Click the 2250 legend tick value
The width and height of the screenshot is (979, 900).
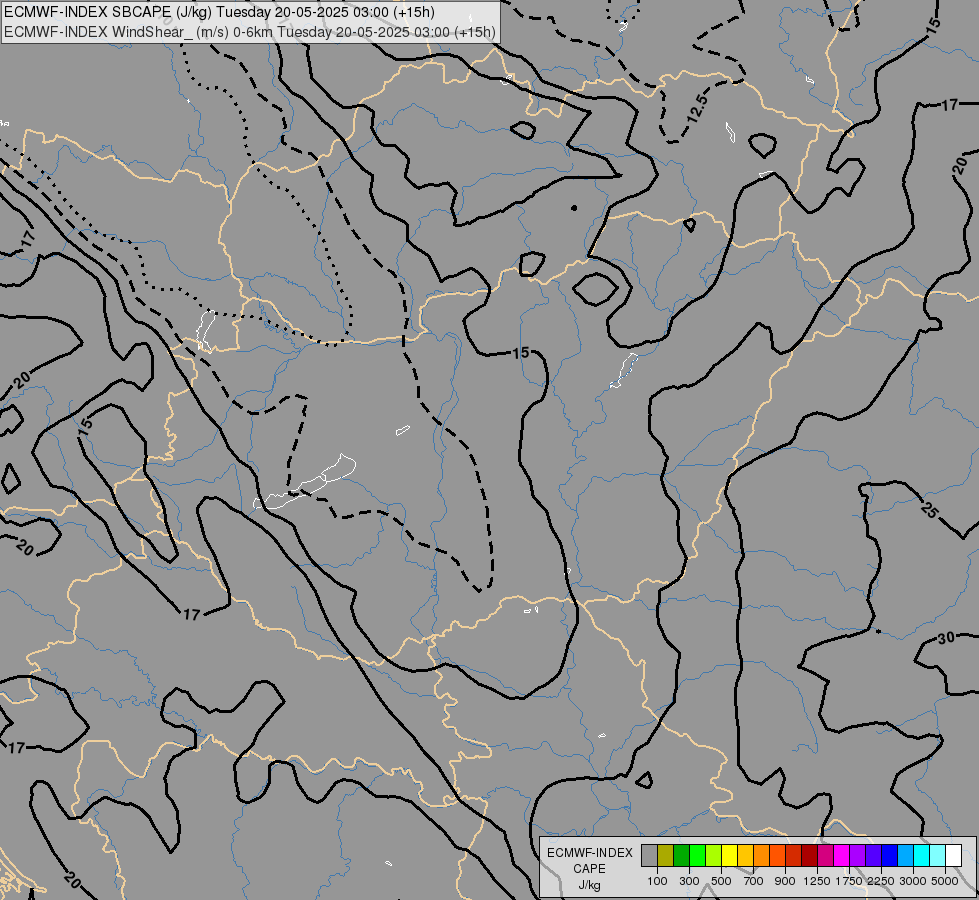[881, 881]
